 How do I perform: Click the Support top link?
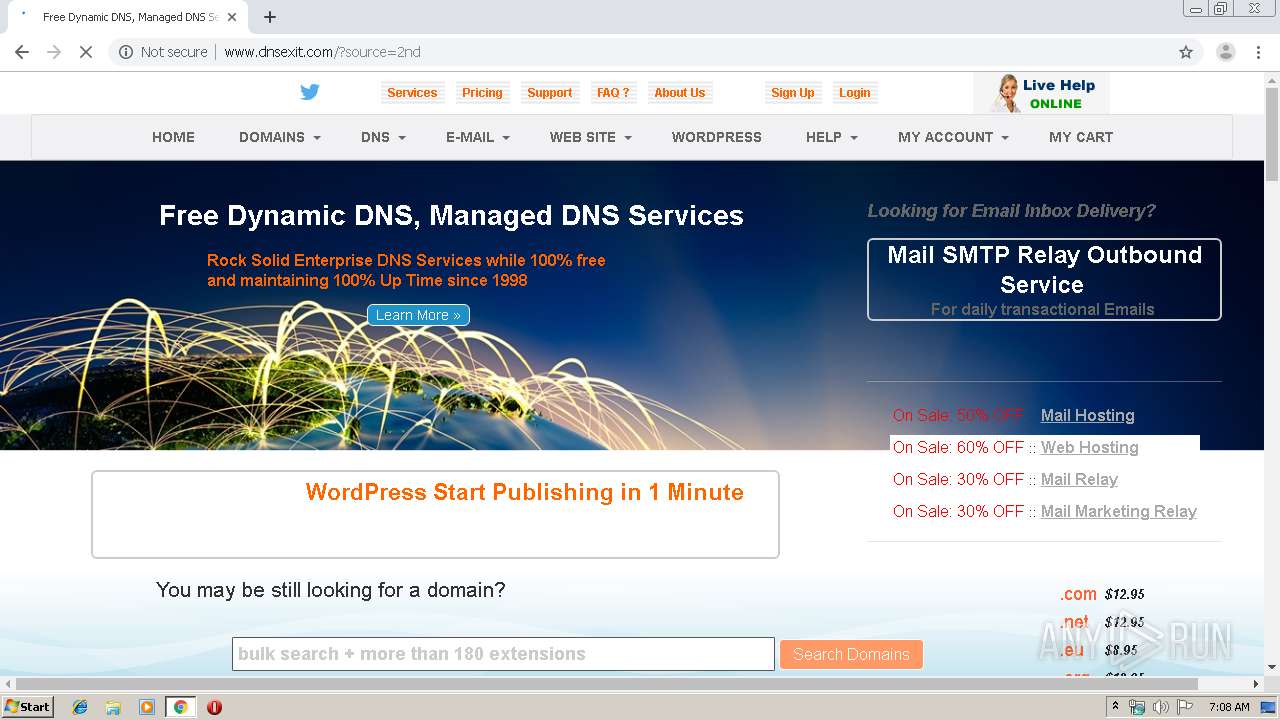550,93
